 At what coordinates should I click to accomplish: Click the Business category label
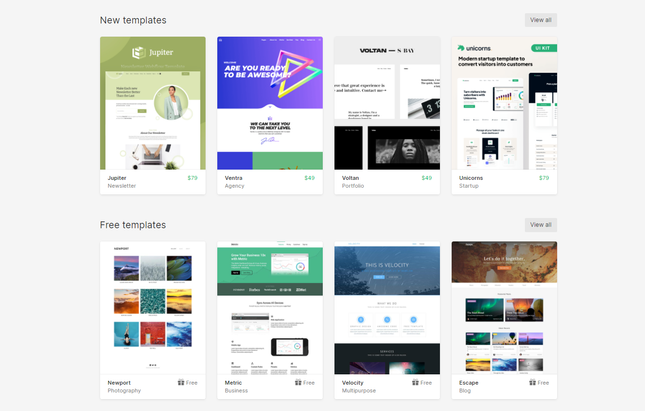click(x=237, y=391)
